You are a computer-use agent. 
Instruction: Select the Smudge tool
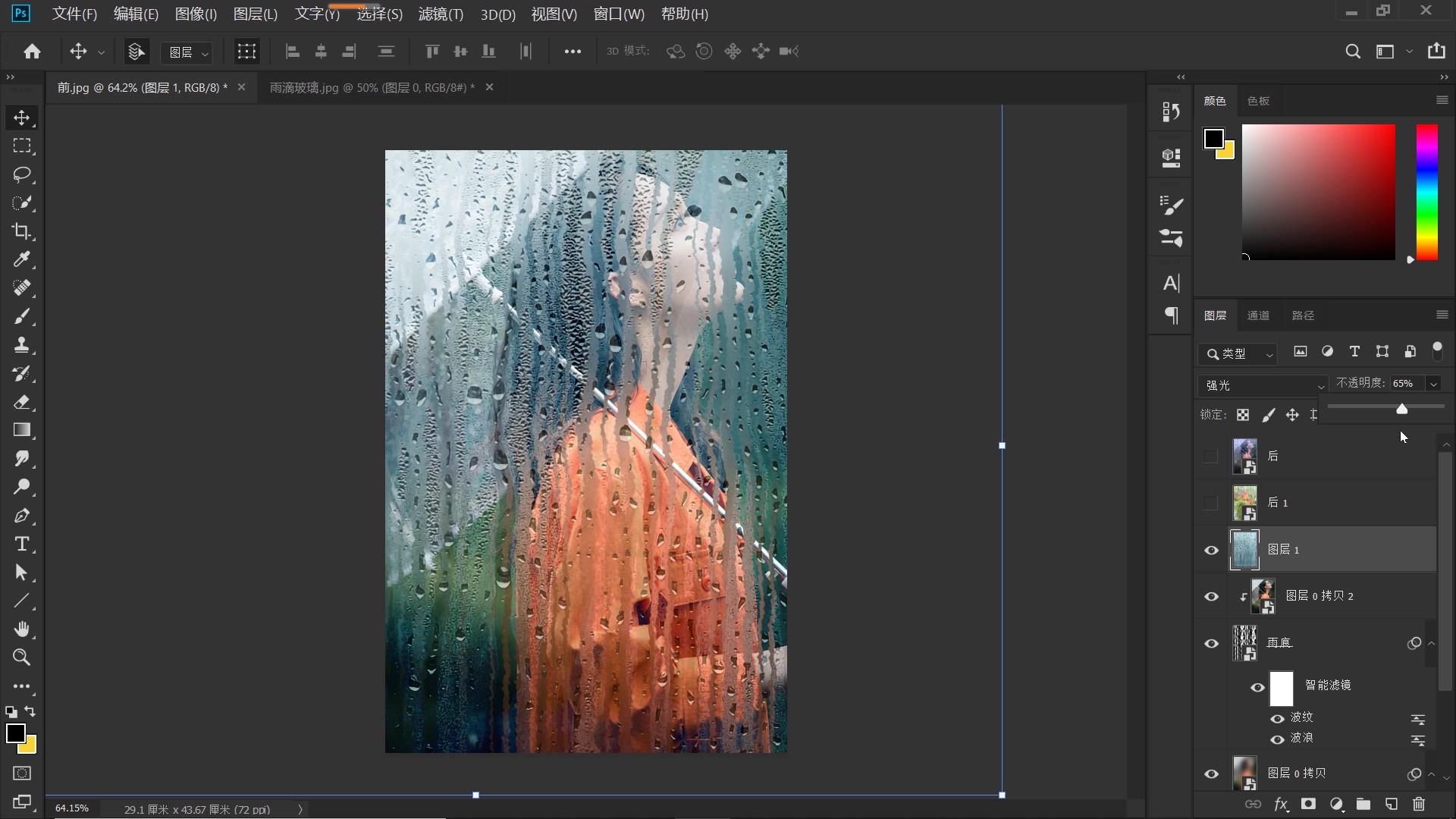coord(21,459)
